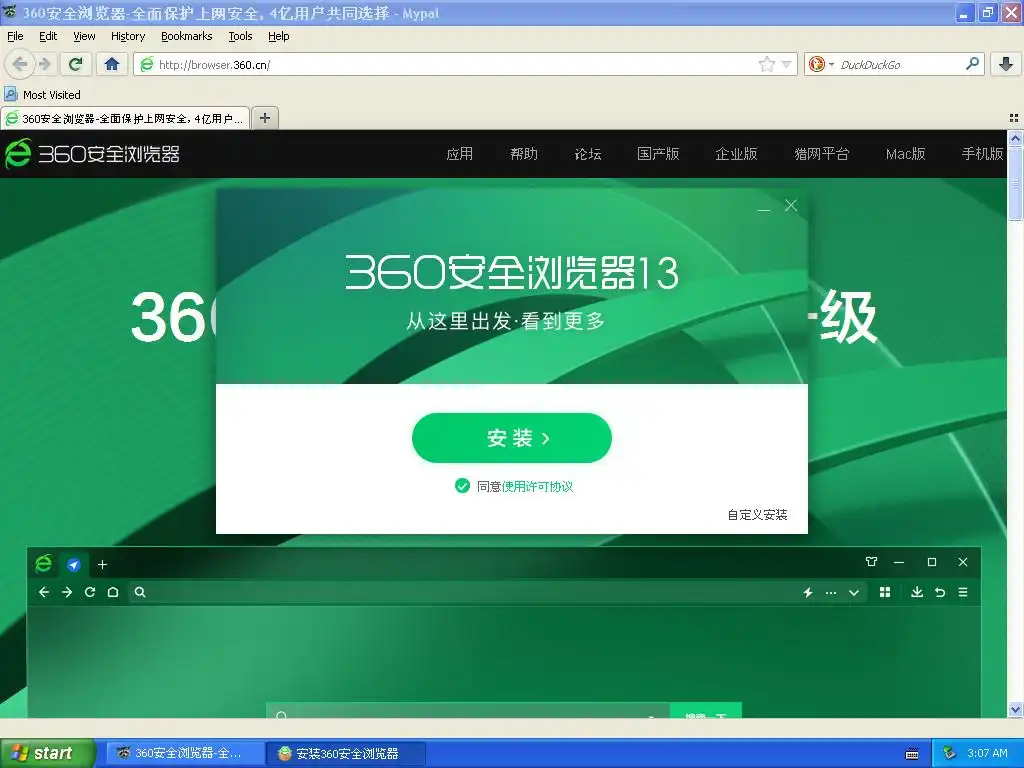Image resolution: width=1024 pixels, height=768 pixels.
Task: Open the DuckDuckGo search engine selector
Action: 821,64
